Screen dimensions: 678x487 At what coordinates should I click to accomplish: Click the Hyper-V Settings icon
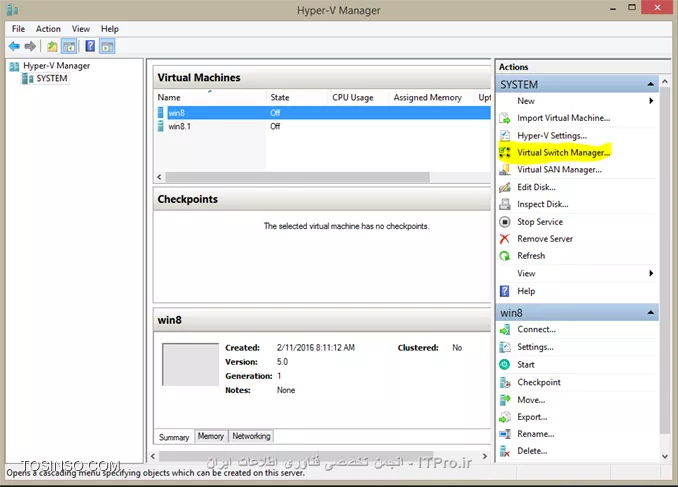click(505, 135)
